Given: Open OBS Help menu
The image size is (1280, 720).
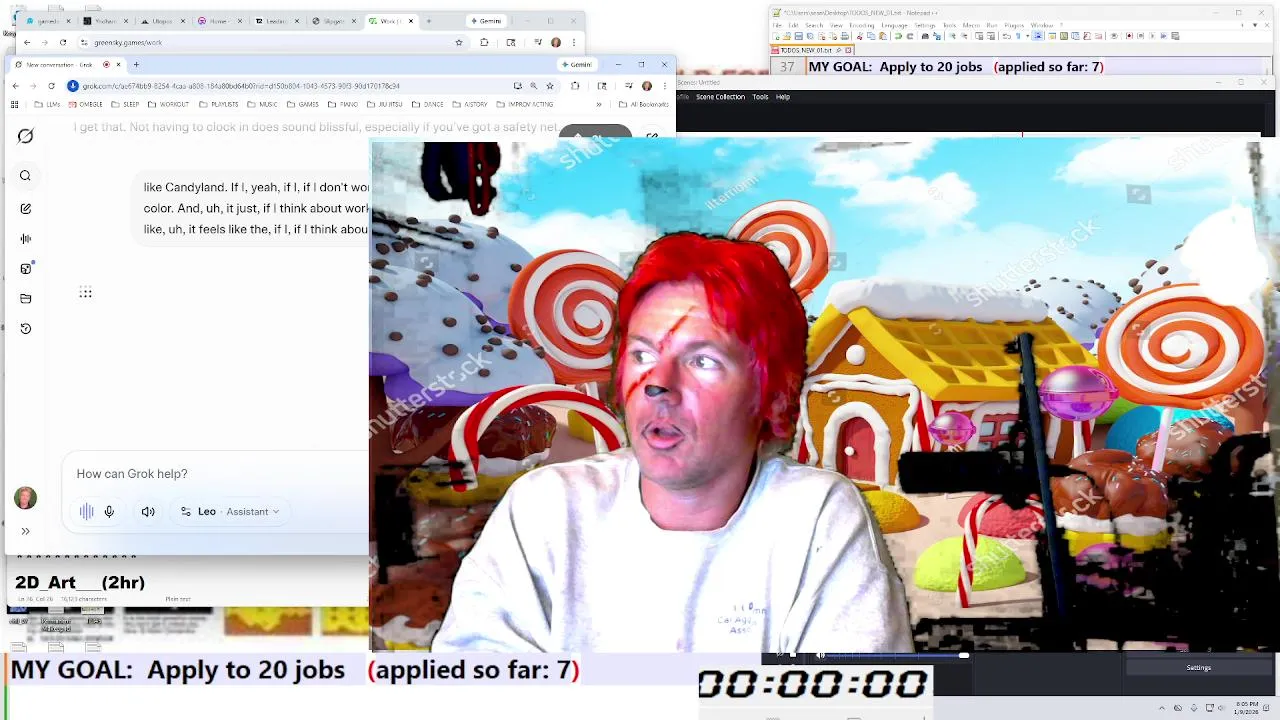Looking at the screenshot, I should [783, 97].
